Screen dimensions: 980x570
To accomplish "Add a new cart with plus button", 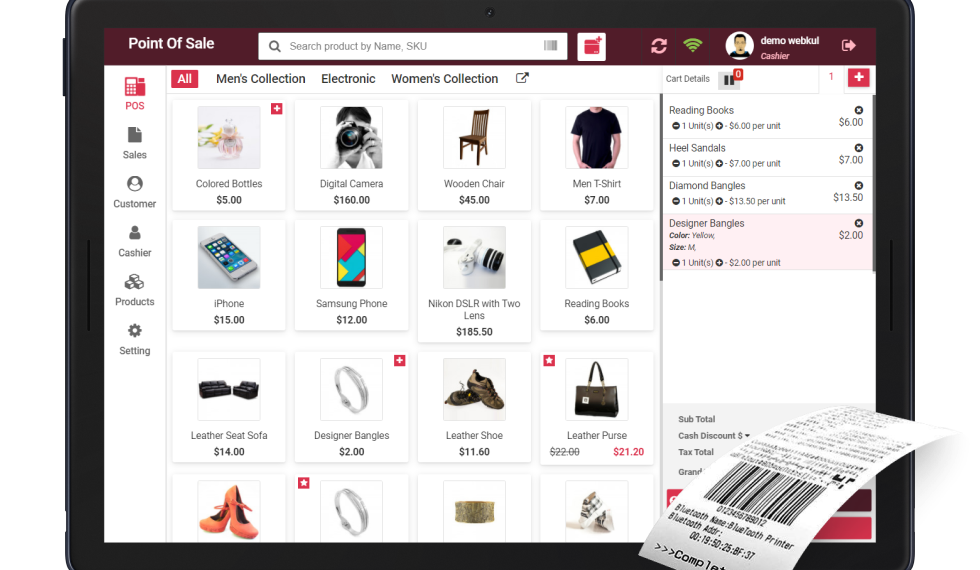I will pyautogui.click(x=859, y=78).
